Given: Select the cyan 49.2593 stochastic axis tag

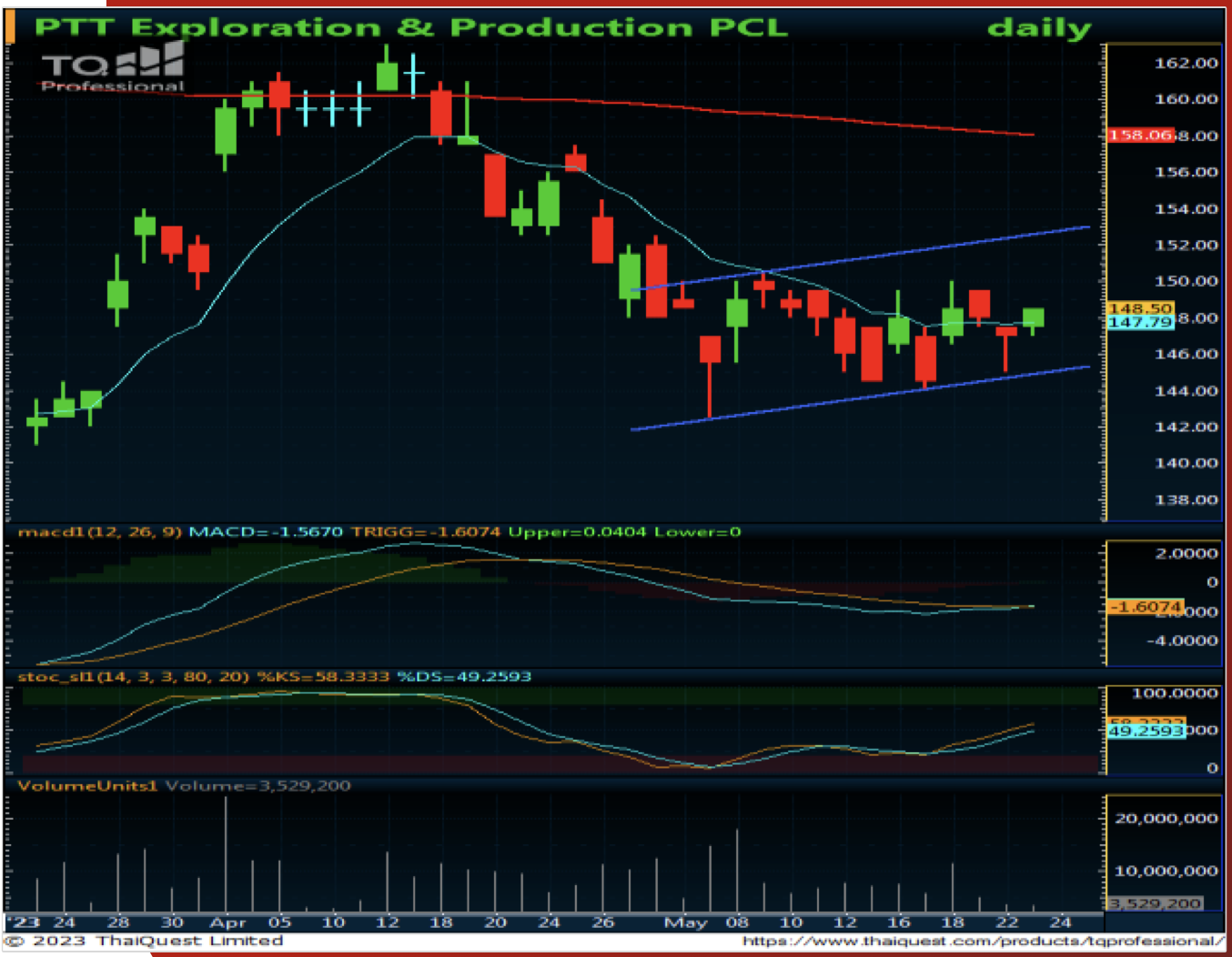Looking at the screenshot, I should tap(1146, 730).
